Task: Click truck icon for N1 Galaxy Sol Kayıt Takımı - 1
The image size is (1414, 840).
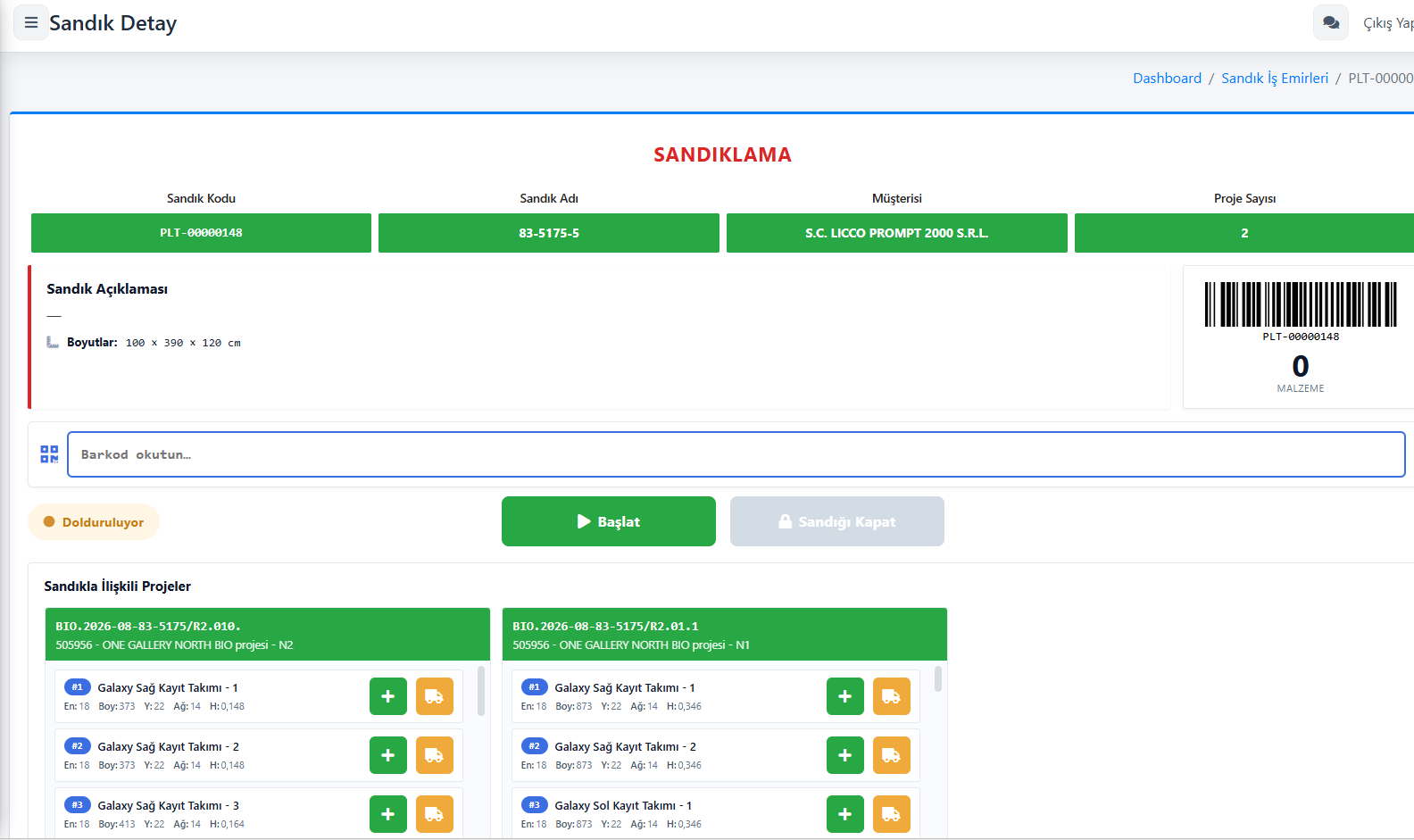Action: pos(892,814)
